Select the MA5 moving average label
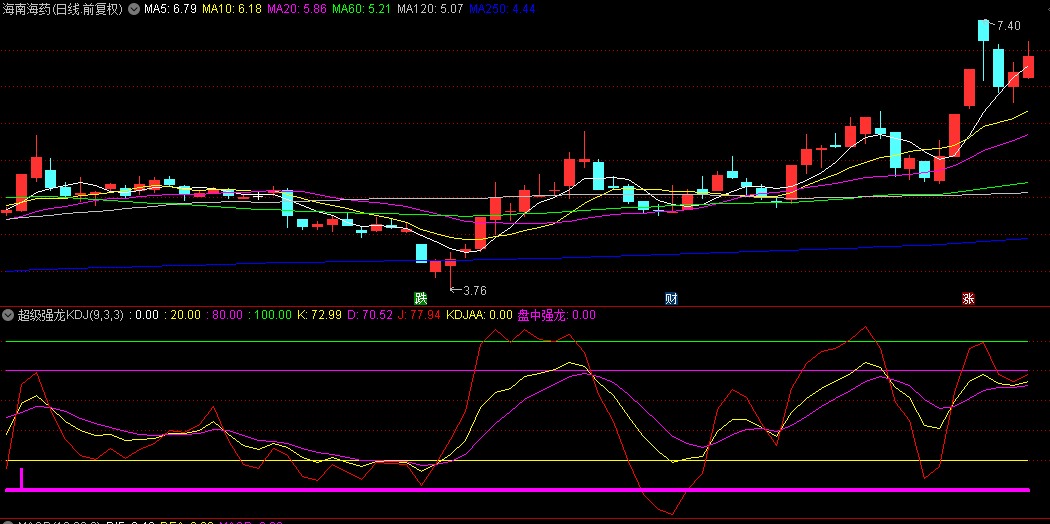This screenshot has height=524, width=1050. pos(170,9)
